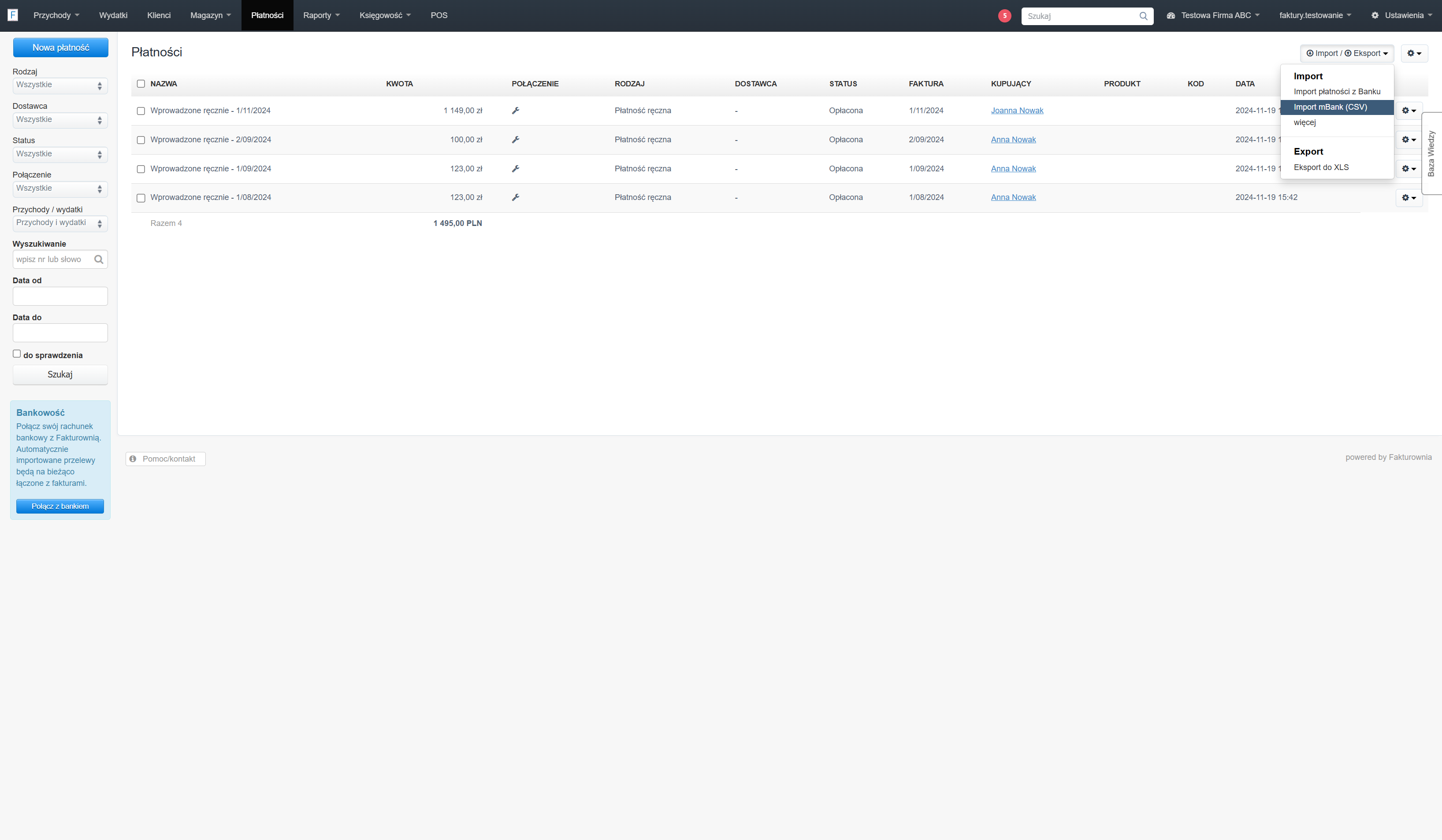Open the Połączenie filter dropdown

click(x=60, y=189)
